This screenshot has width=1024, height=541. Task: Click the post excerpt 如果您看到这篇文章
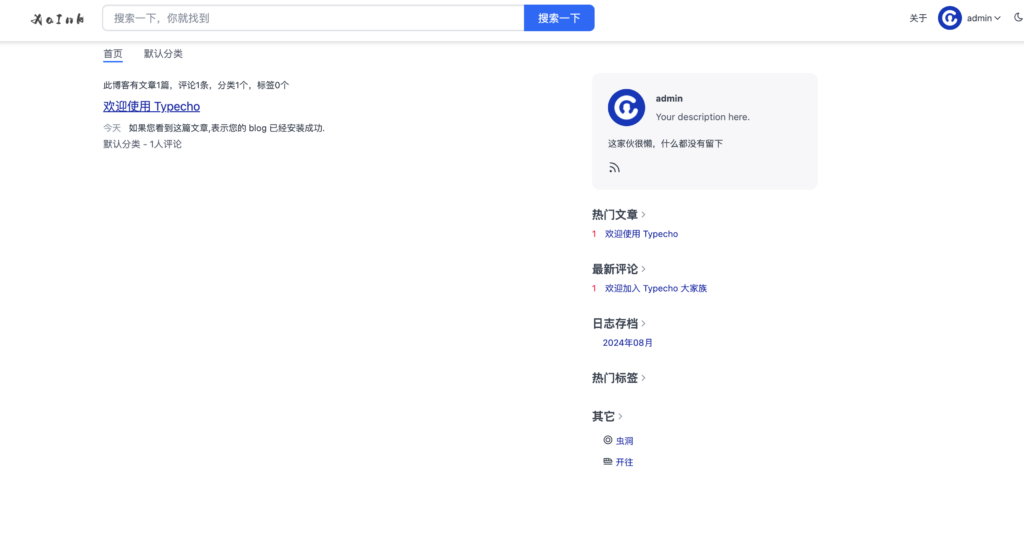(227, 128)
